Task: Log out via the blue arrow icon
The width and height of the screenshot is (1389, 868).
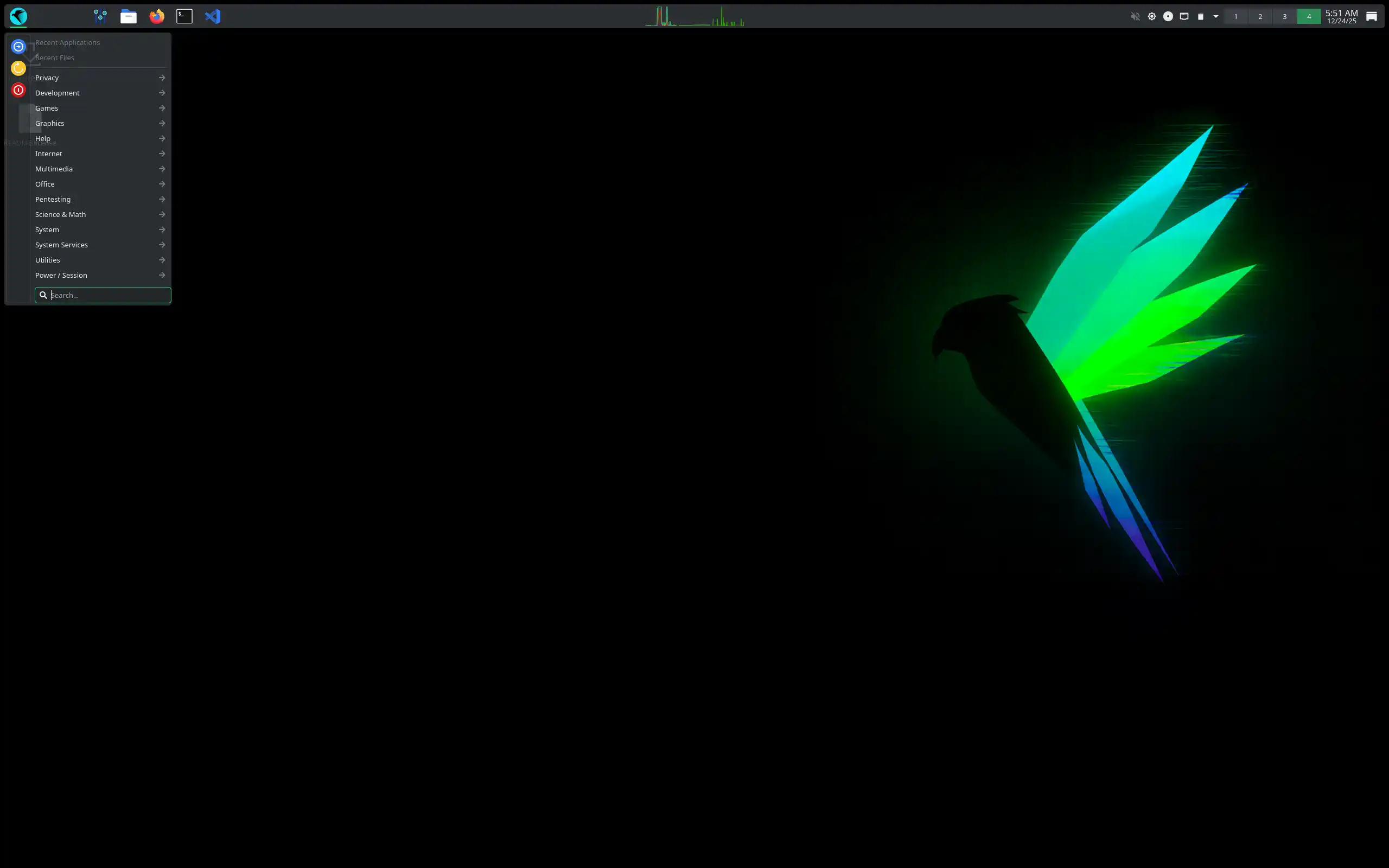Action: tap(18, 46)
